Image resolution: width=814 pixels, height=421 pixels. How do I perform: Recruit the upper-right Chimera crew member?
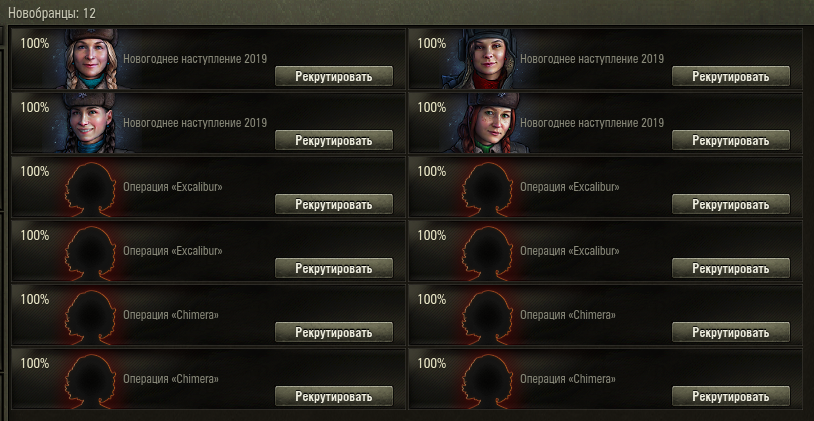coord(731,332)
